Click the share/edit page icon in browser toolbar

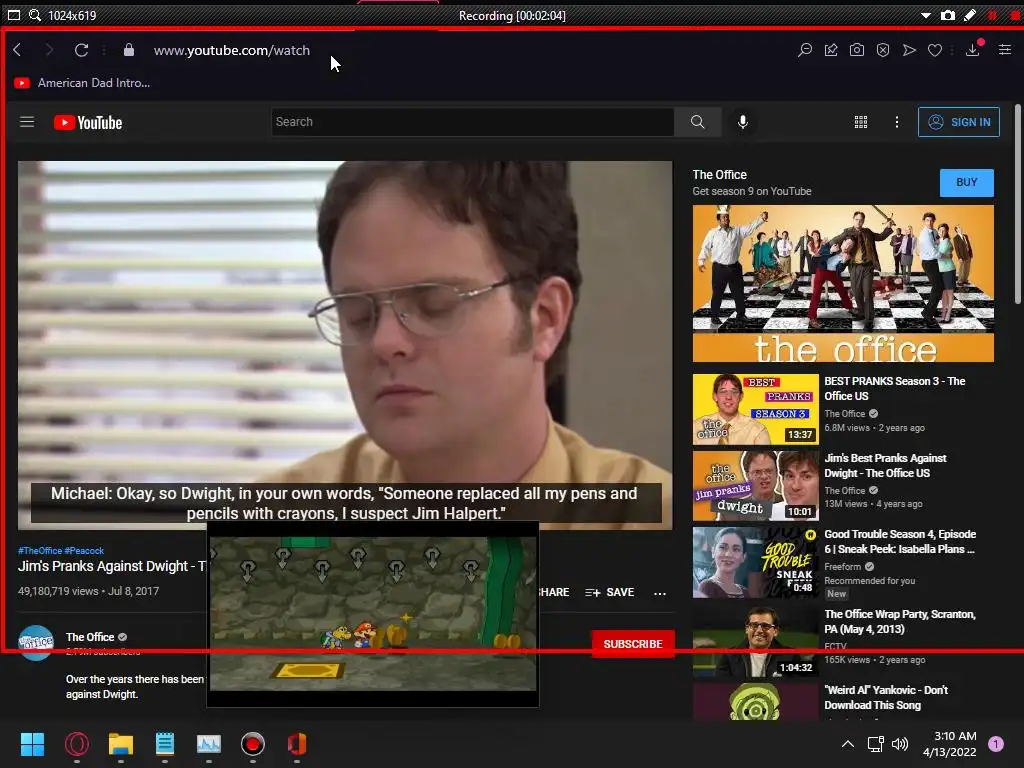coord(831,50)
